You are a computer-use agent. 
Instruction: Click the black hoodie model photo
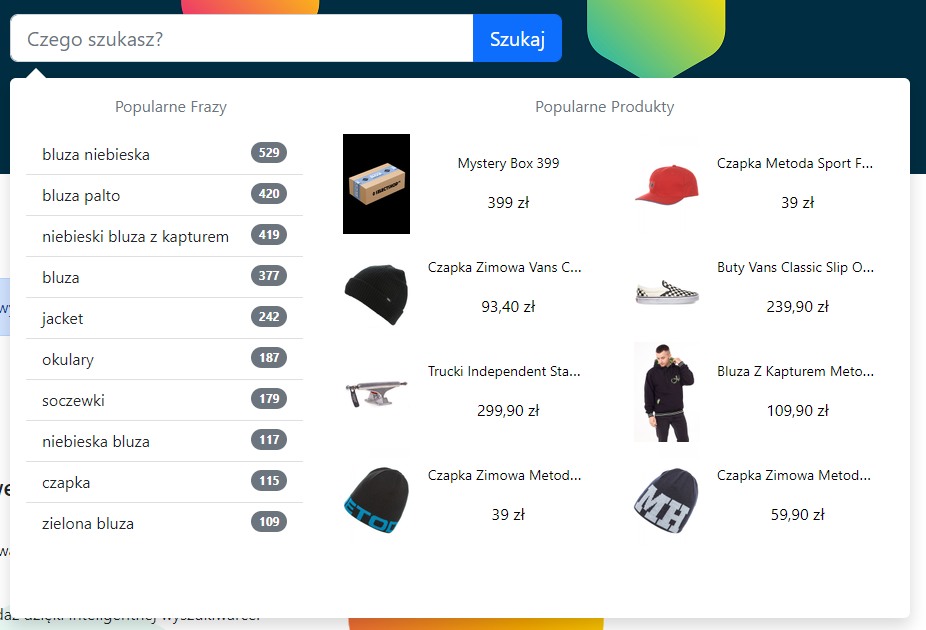click(667, 392)
